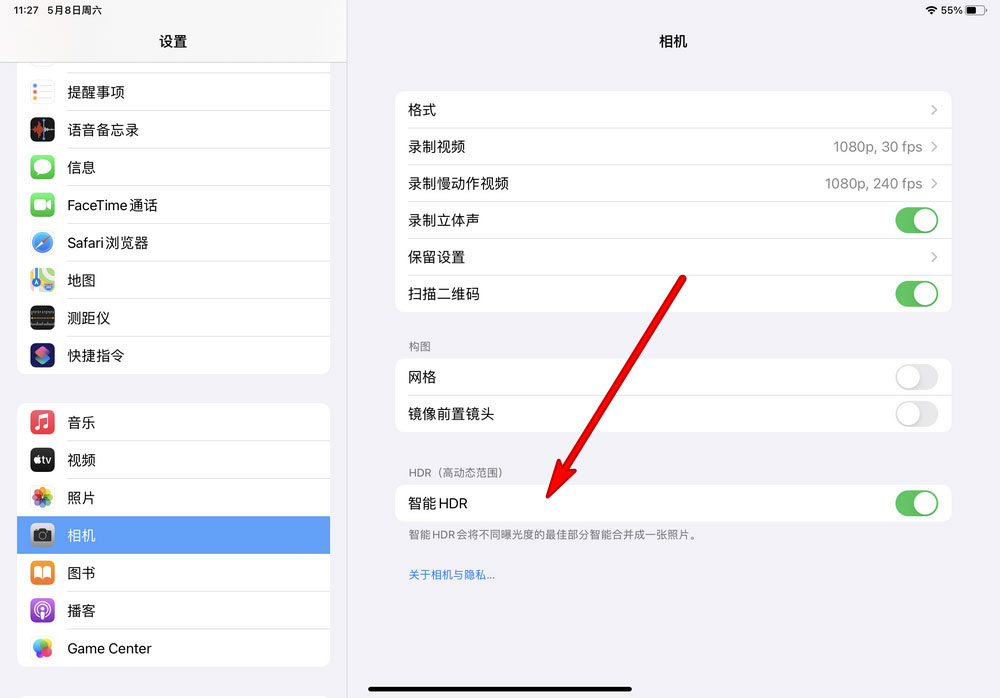1000x698 pixels.
Task: Open Voice Memos via its waveform icon
Action: pos(42,130)
